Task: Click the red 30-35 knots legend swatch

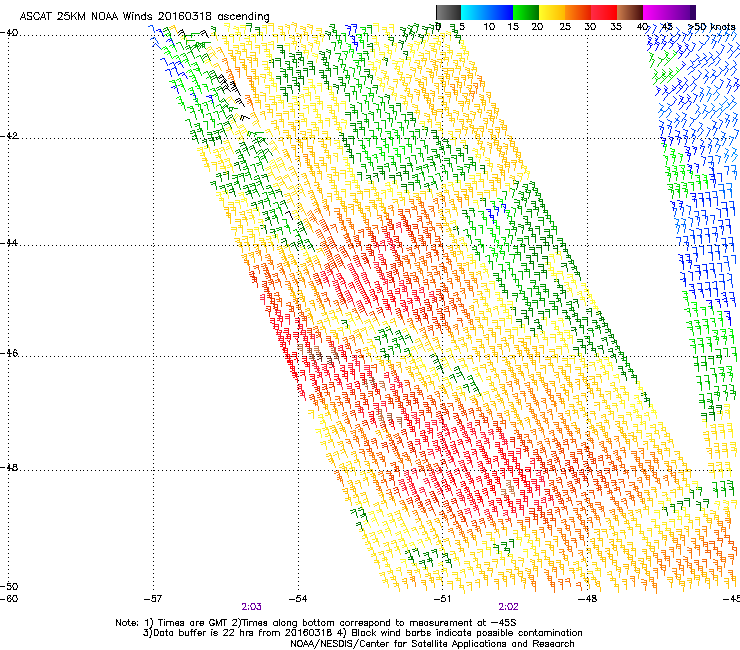Action: [x=604, y=12]
